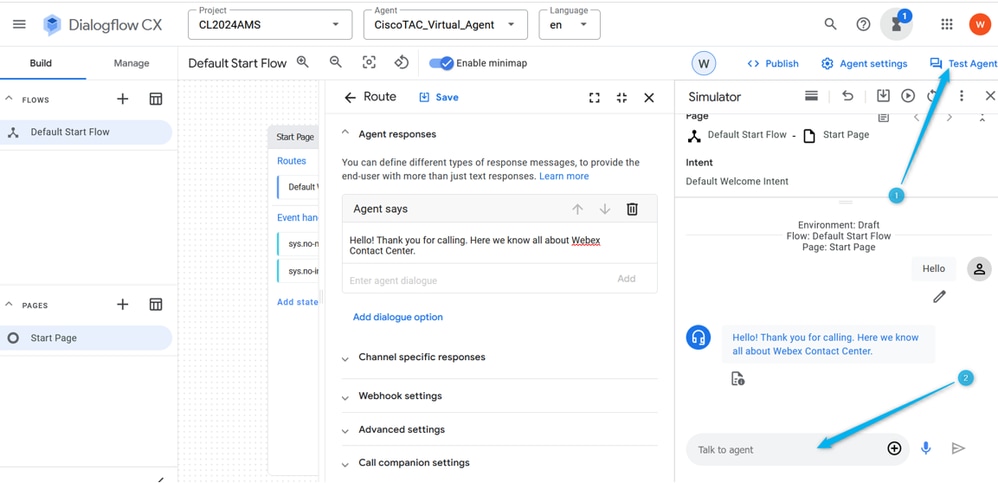Click the Dialogflow CX logo

click(x=102, y=25)
